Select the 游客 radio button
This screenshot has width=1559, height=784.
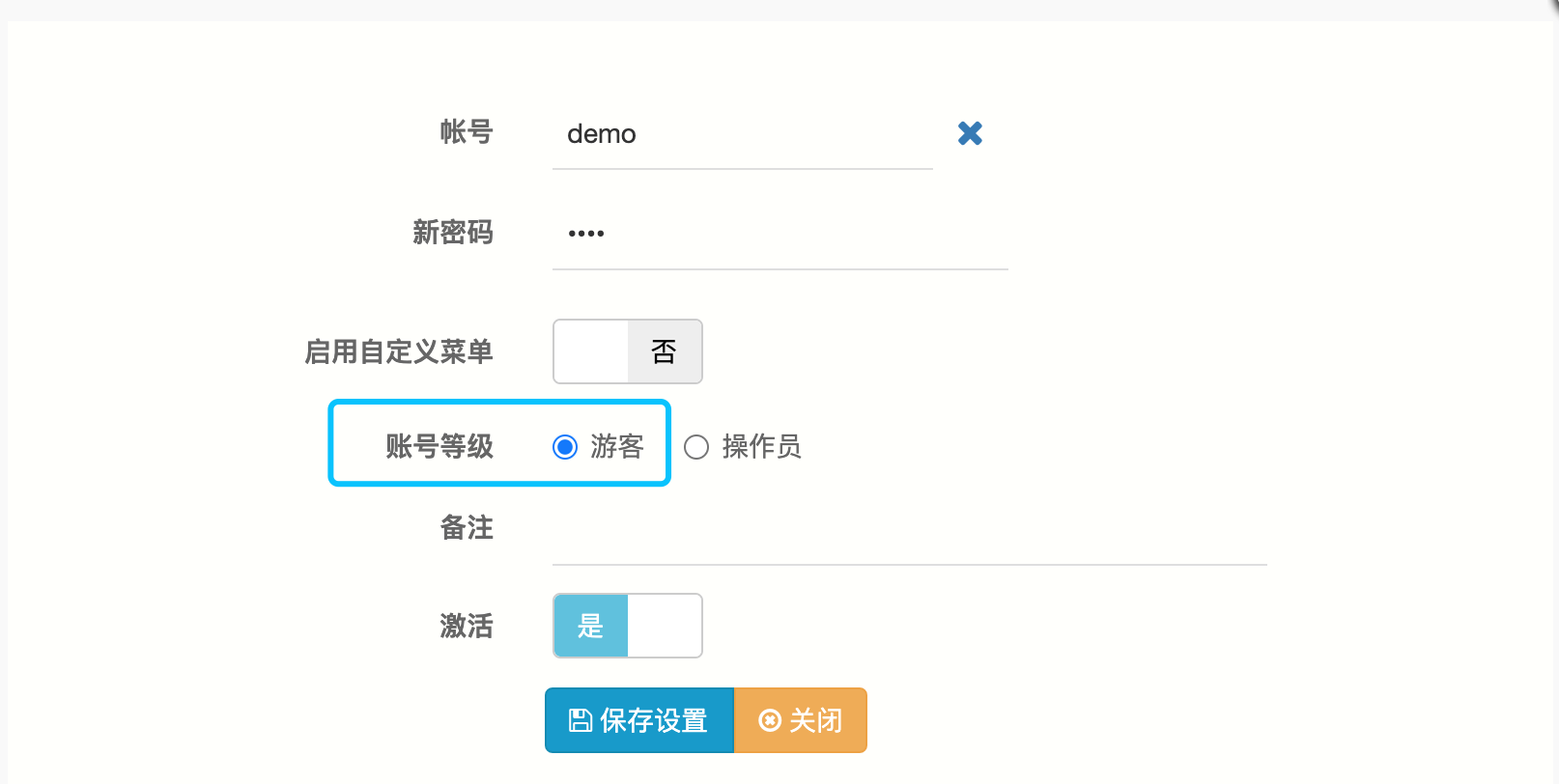[x=565, y=447]
